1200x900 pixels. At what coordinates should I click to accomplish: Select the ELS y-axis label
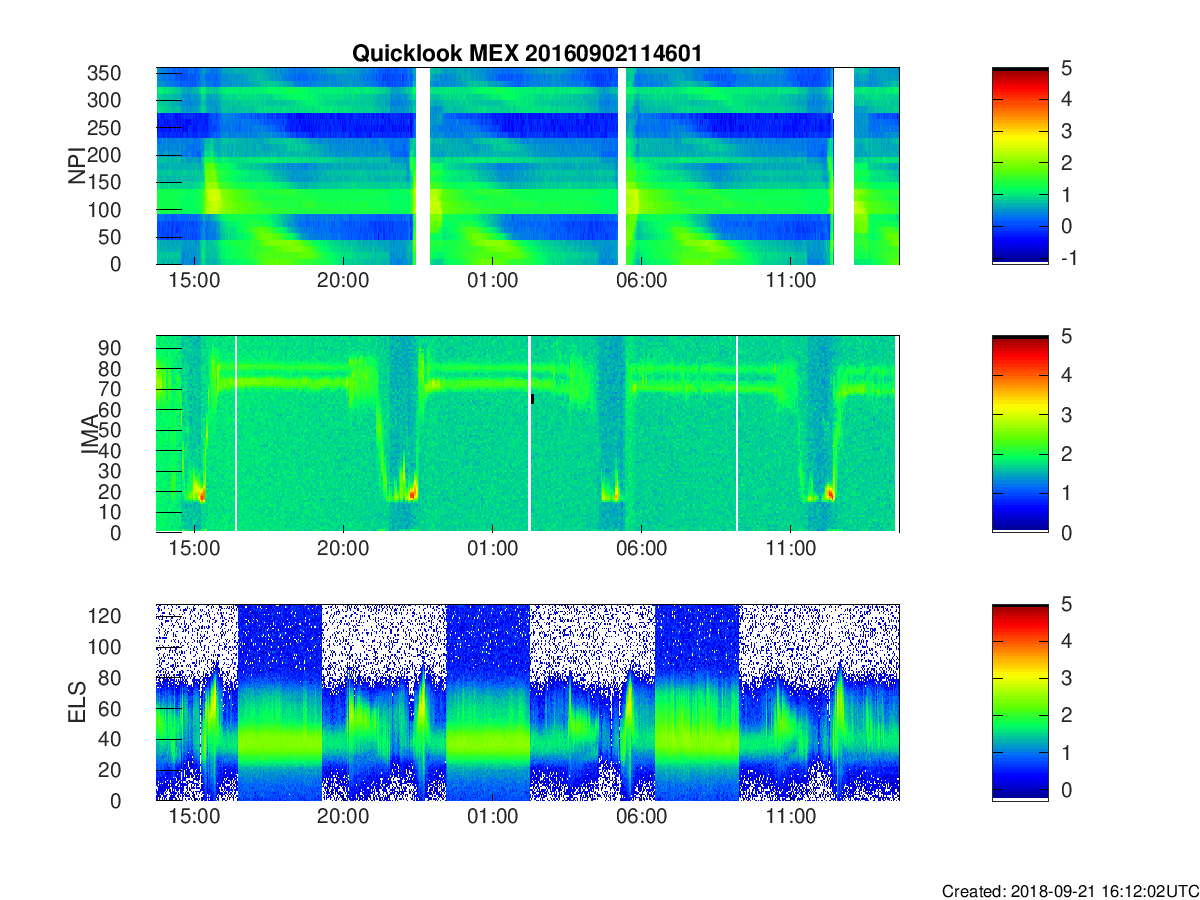coord(77,702)
